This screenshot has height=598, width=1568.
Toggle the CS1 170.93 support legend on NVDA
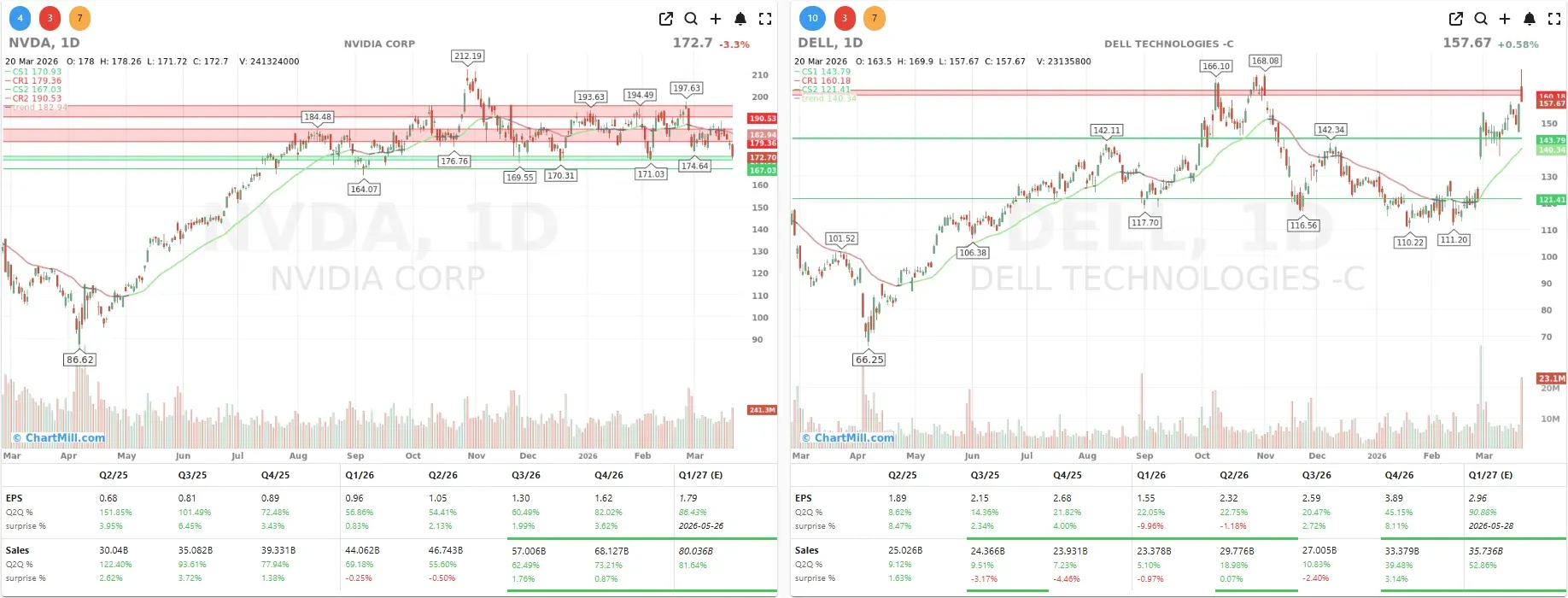[x=36, y=72]
